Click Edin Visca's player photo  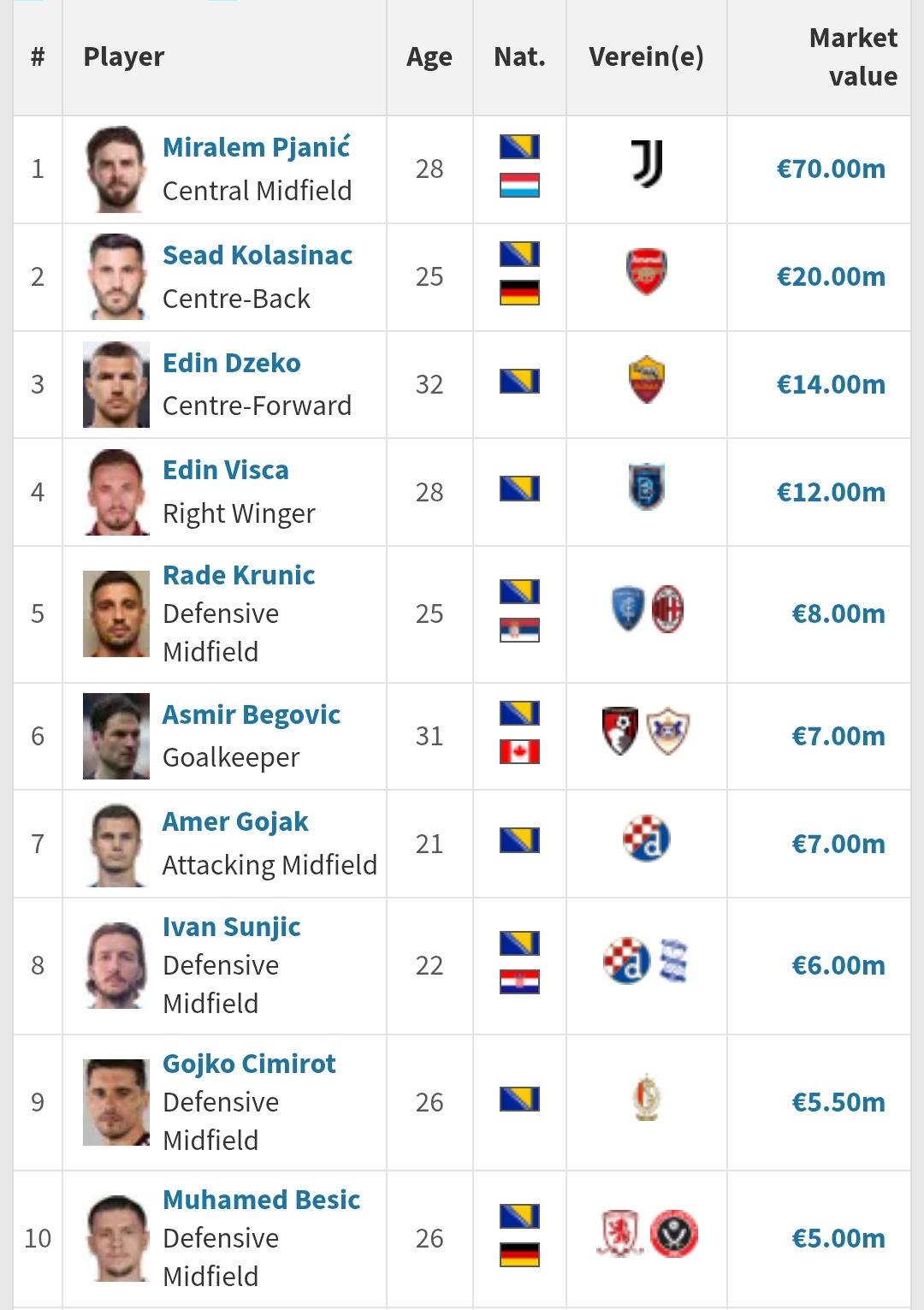[x=116, y=492]
